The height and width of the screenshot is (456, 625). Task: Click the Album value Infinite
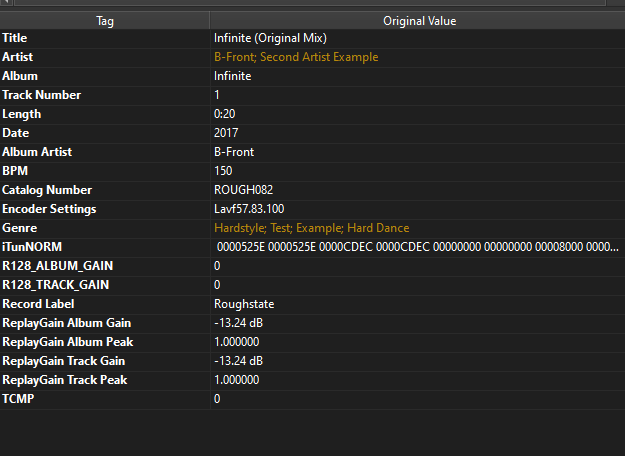click(232, 76)
